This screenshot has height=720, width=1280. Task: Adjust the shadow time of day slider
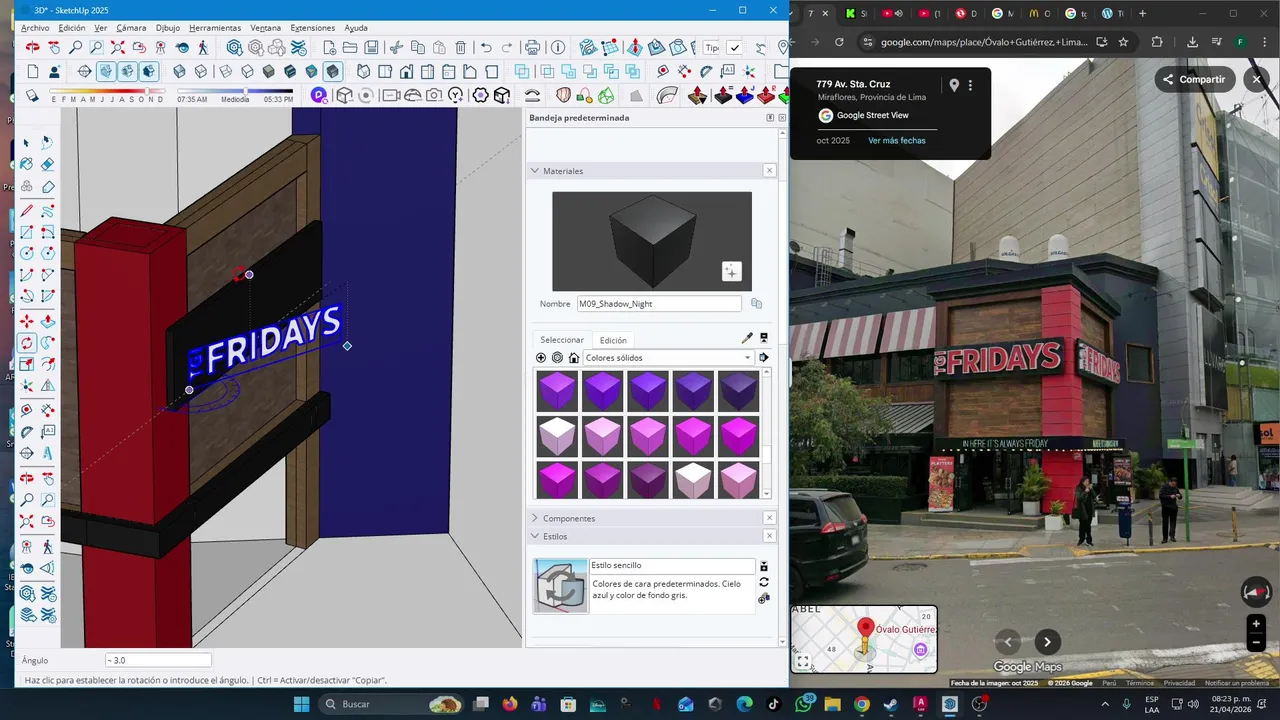click(246, 91)
